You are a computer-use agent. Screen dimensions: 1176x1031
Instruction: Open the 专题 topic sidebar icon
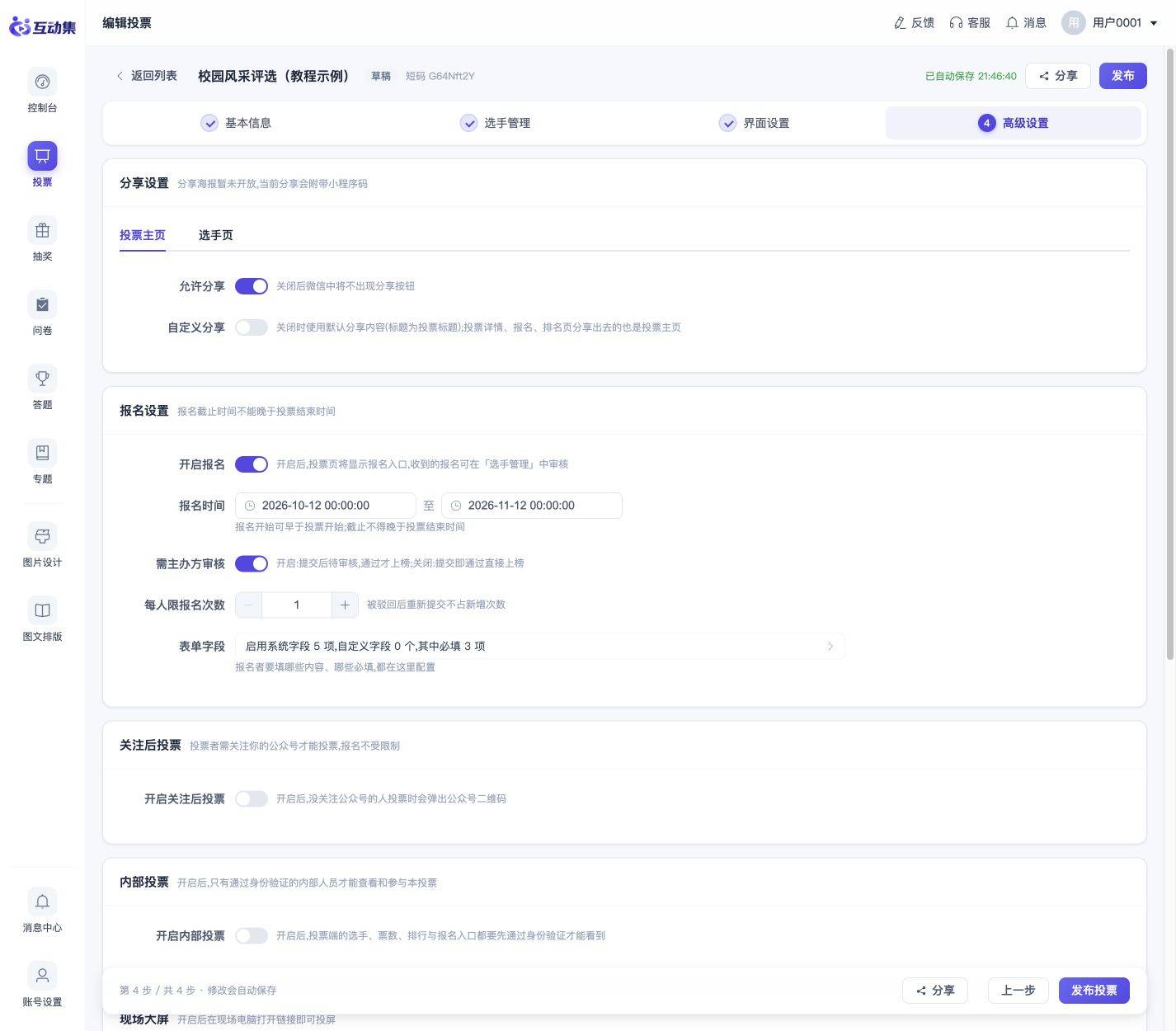[x=42, y=453]
